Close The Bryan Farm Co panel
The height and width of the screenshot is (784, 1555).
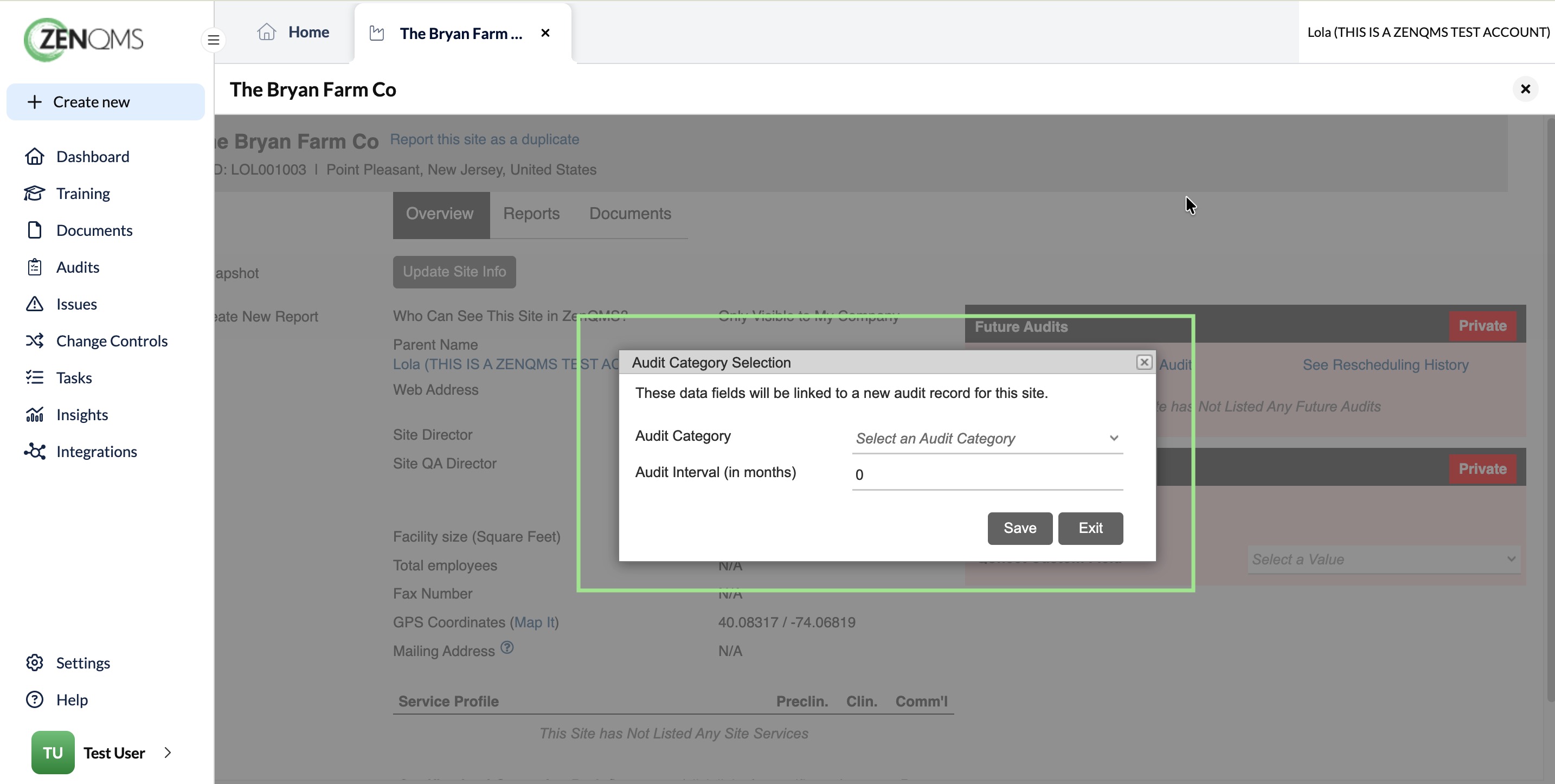click(1525, 89)
